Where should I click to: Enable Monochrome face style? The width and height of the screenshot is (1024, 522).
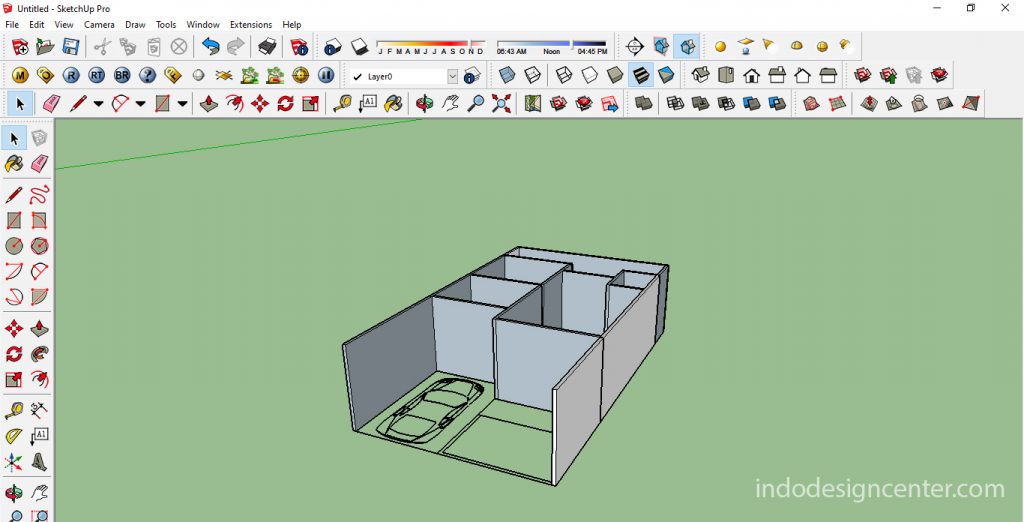coord(666,75)
